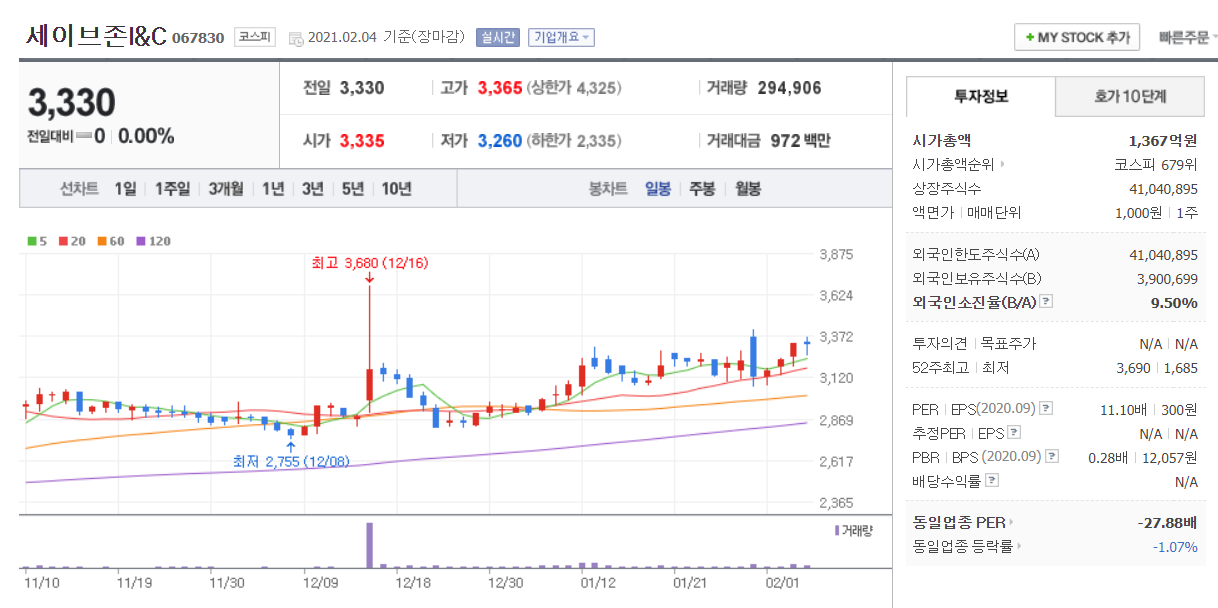Viewport: 1218px width, 608px height.
Task: Click the 52주최고 최저 value 3,690
Action: pos(1133,367)
